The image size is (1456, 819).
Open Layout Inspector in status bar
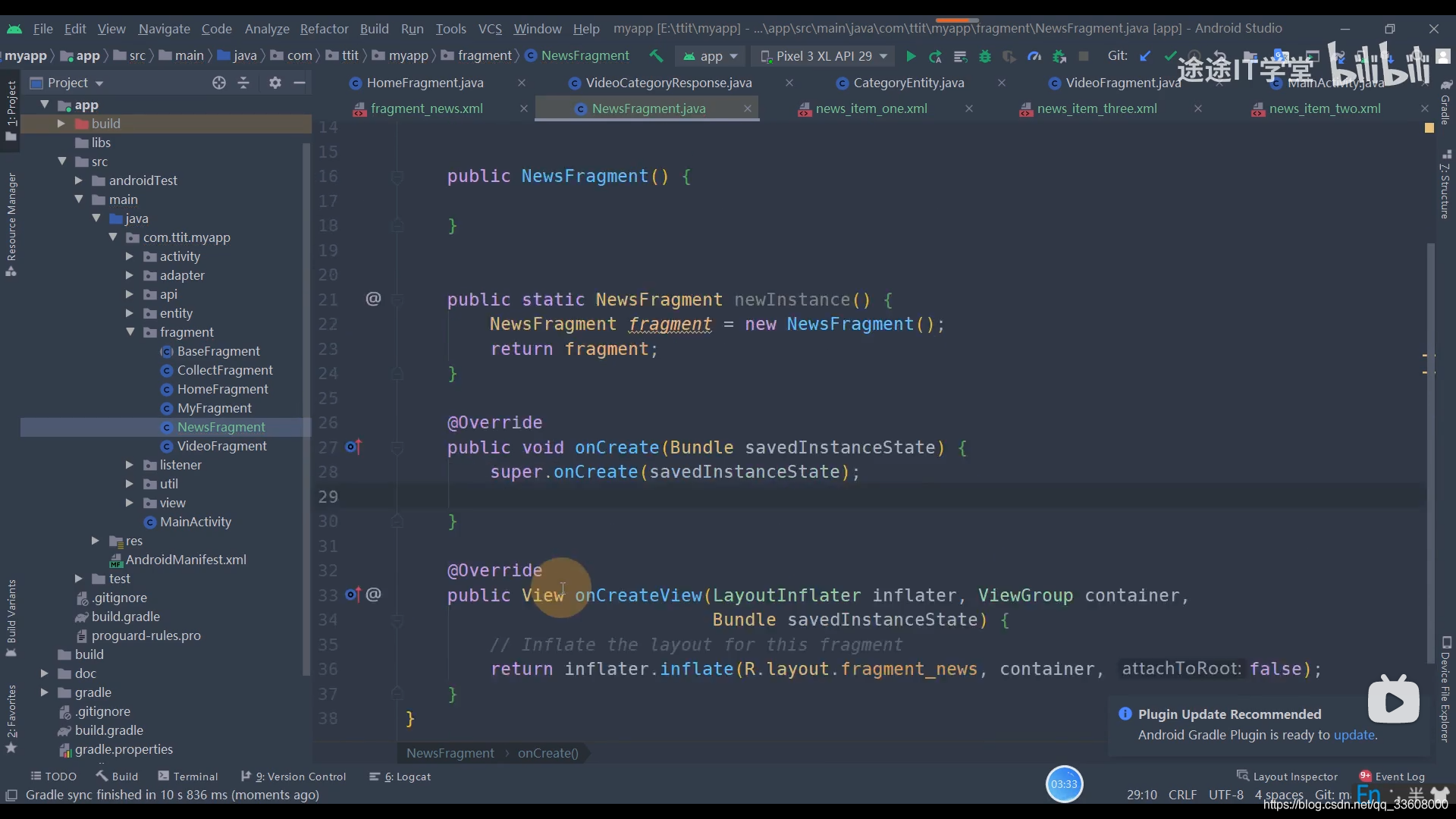(x=1287, y=777)
